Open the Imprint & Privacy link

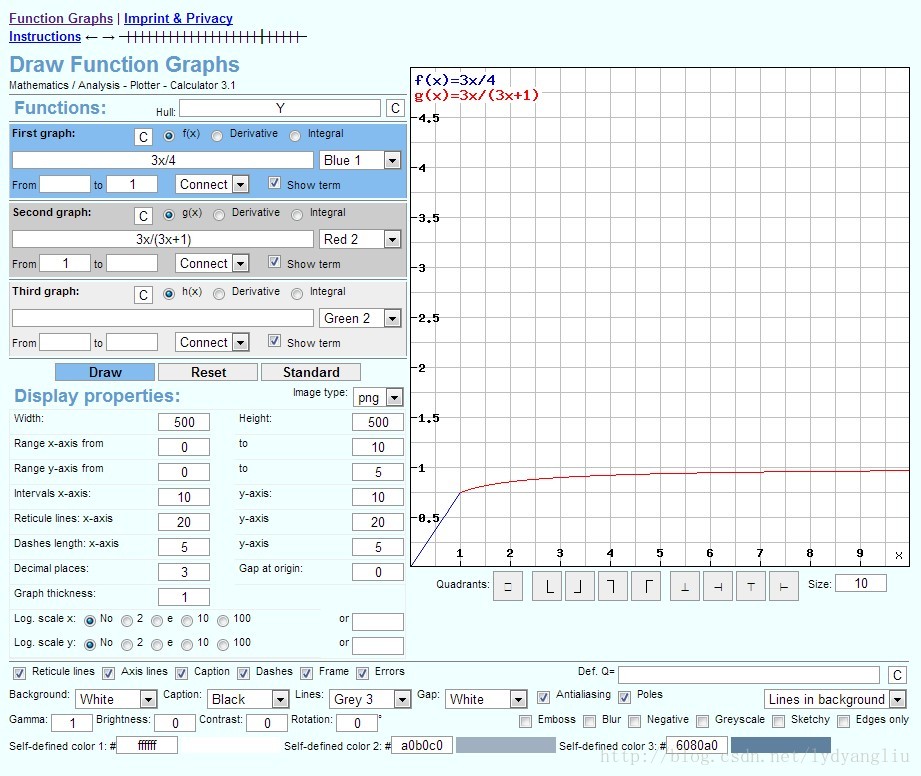(179, 19)
